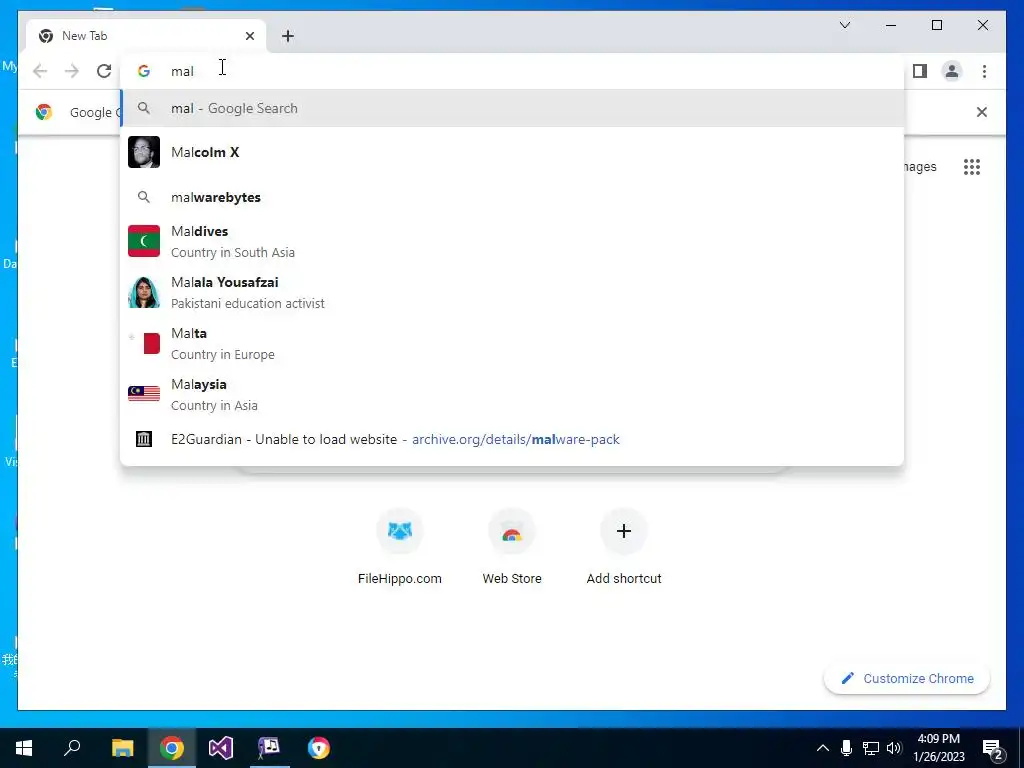Go back using the left arrow
This screenshot has width=1024, height=768.
(40, 71)
